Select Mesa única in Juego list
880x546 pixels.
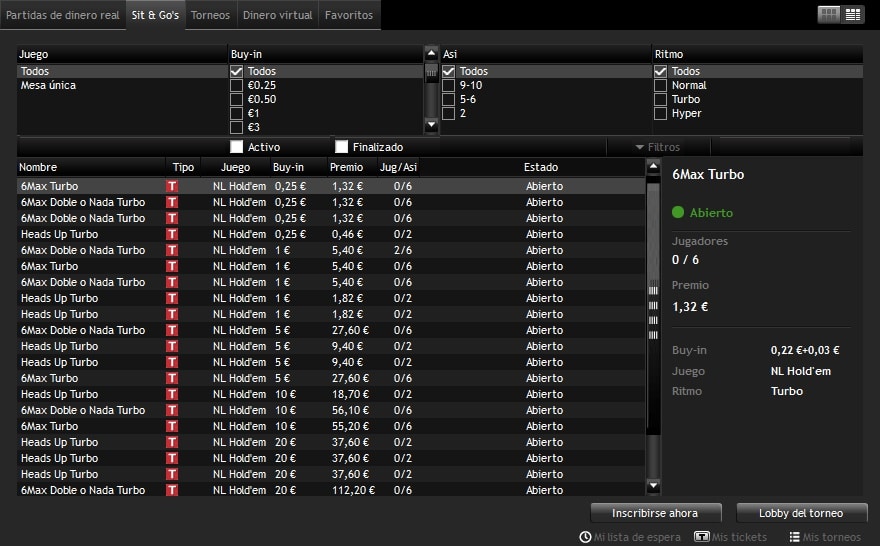122,85
